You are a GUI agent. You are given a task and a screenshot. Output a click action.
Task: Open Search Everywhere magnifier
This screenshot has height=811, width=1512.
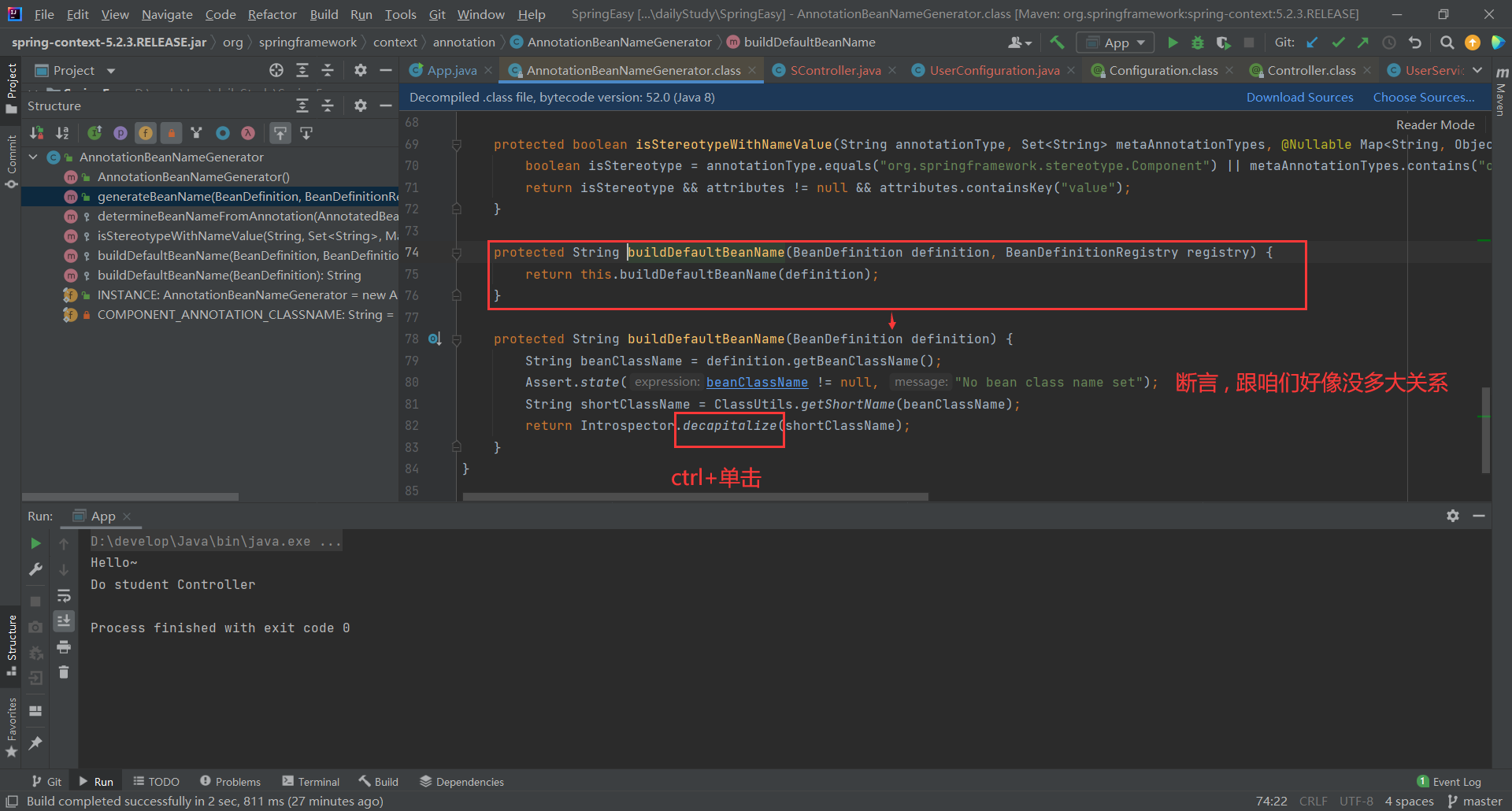(1447, 43)
